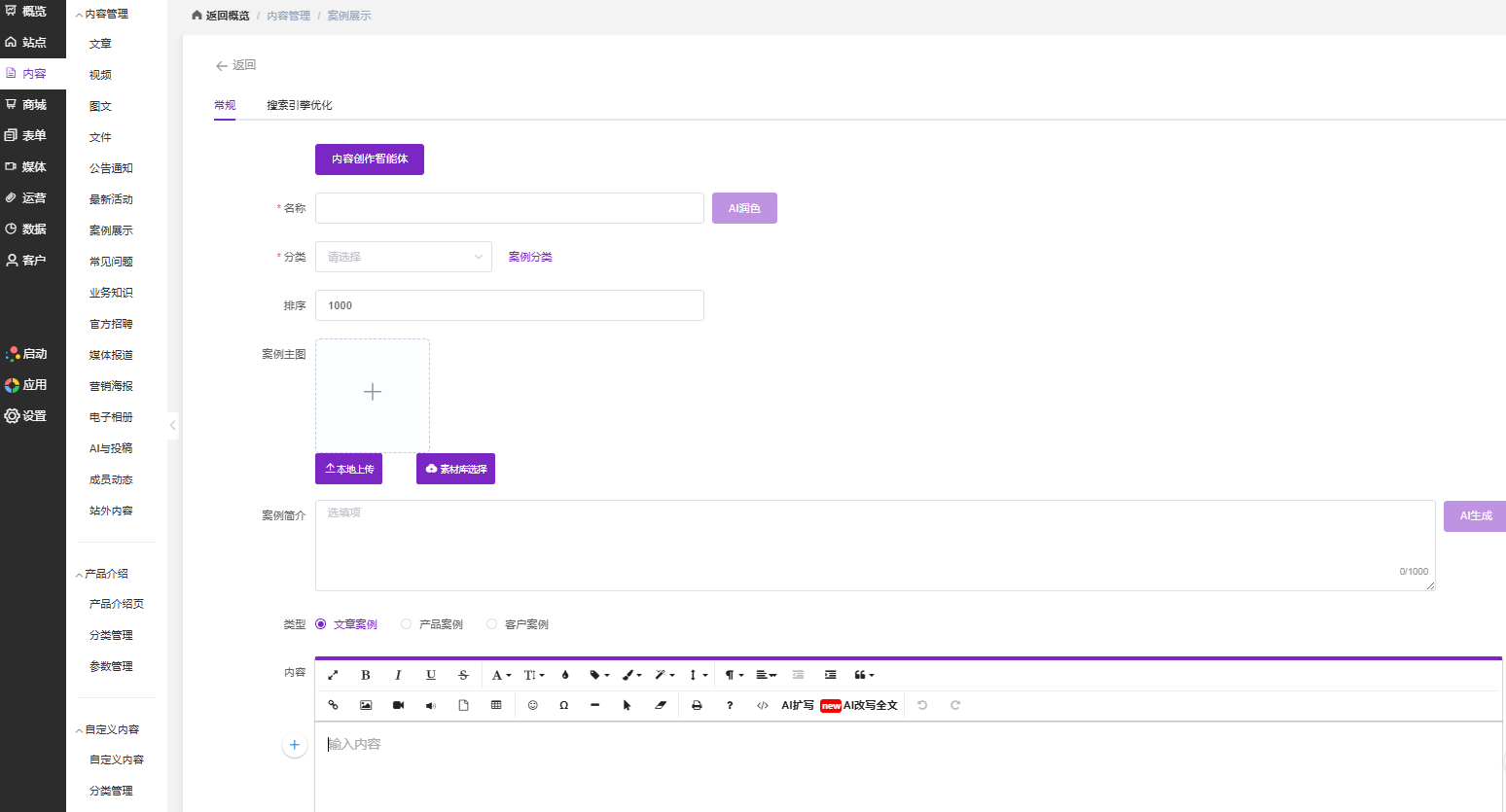Open 营销海报 in the content menu
Image resolution: width=1506 pixels, height=812 pixels.
pos(111,386)
